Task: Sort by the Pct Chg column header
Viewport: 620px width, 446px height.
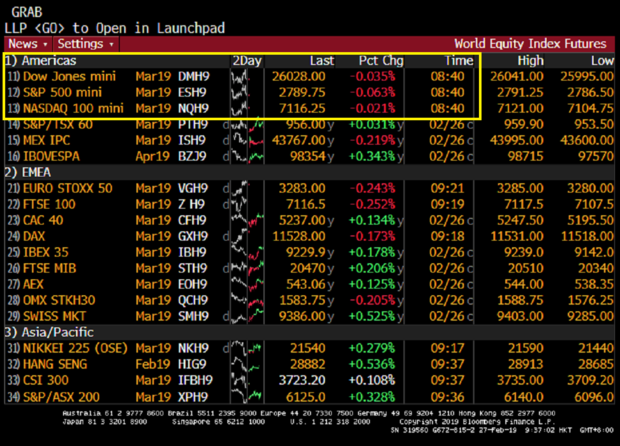Action: (x=381, y=60)
